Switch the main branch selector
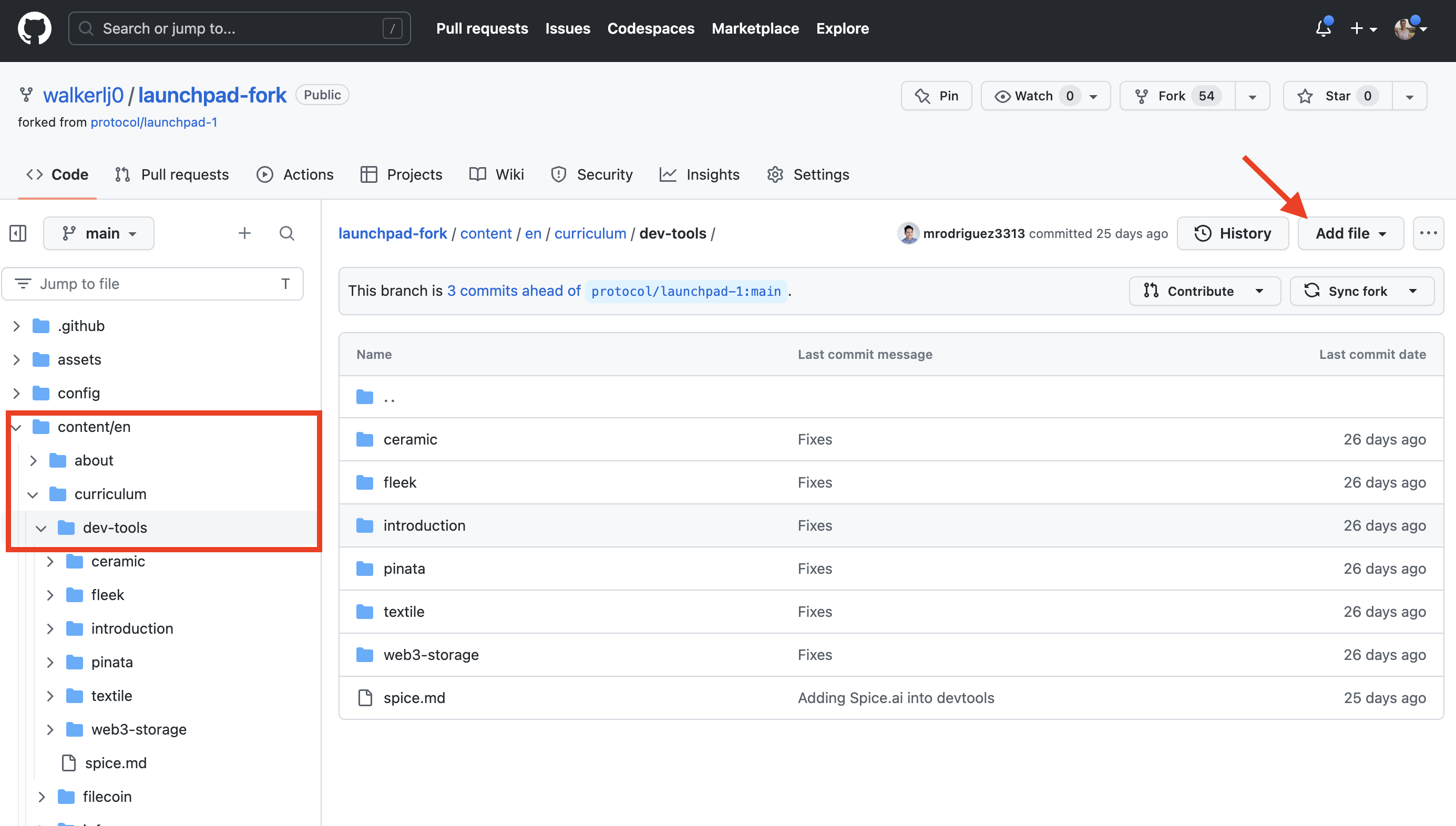 tap(99, 233)
